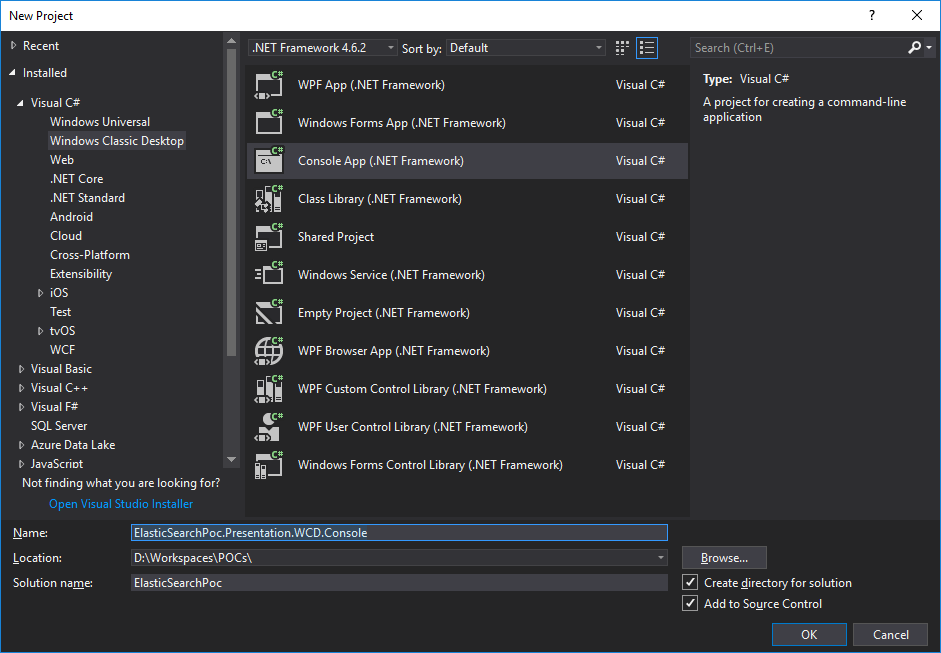
Task: Expand the Visual F# node
Action: (21, 407)
